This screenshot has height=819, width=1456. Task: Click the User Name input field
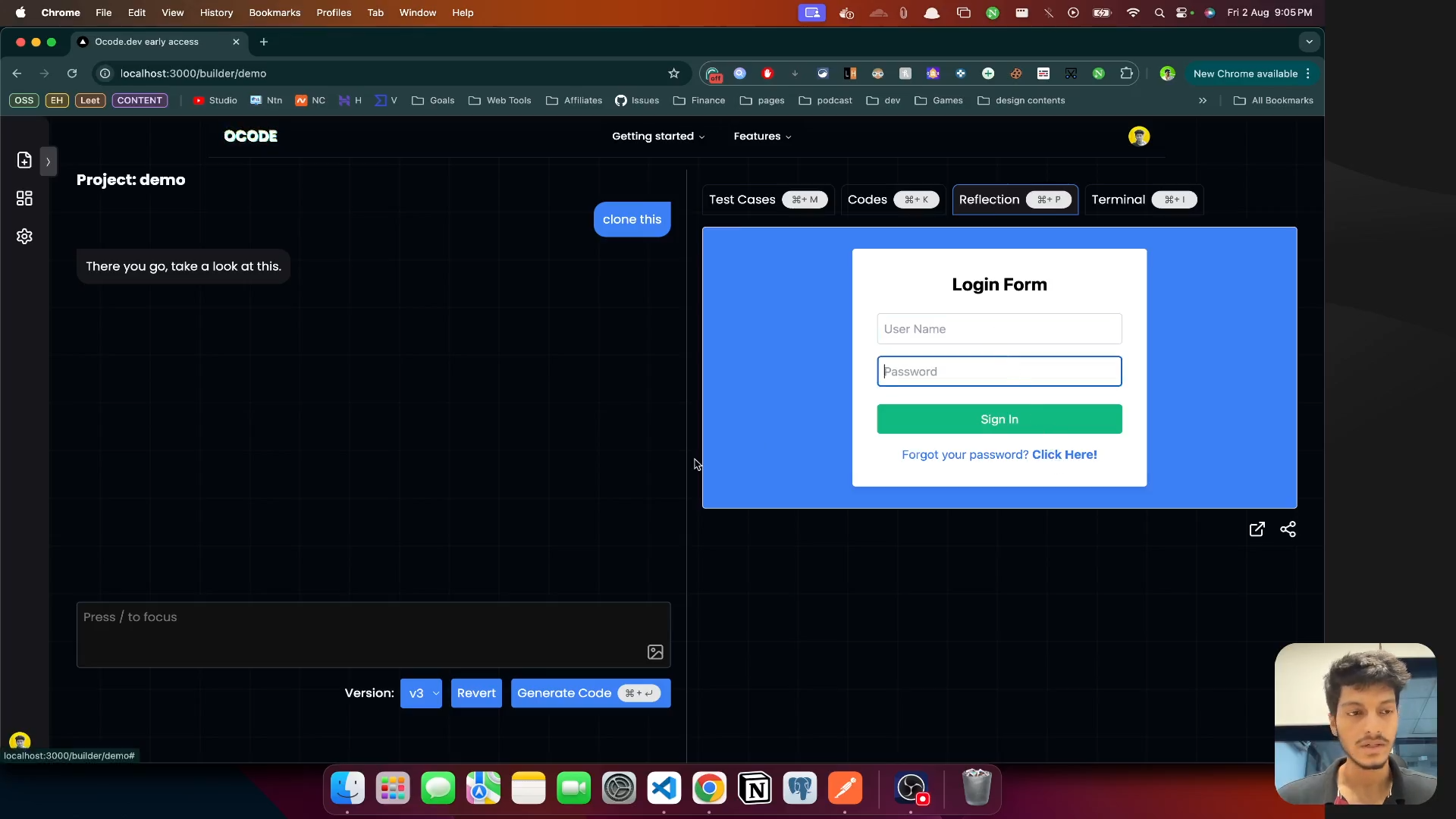[999, 328]
